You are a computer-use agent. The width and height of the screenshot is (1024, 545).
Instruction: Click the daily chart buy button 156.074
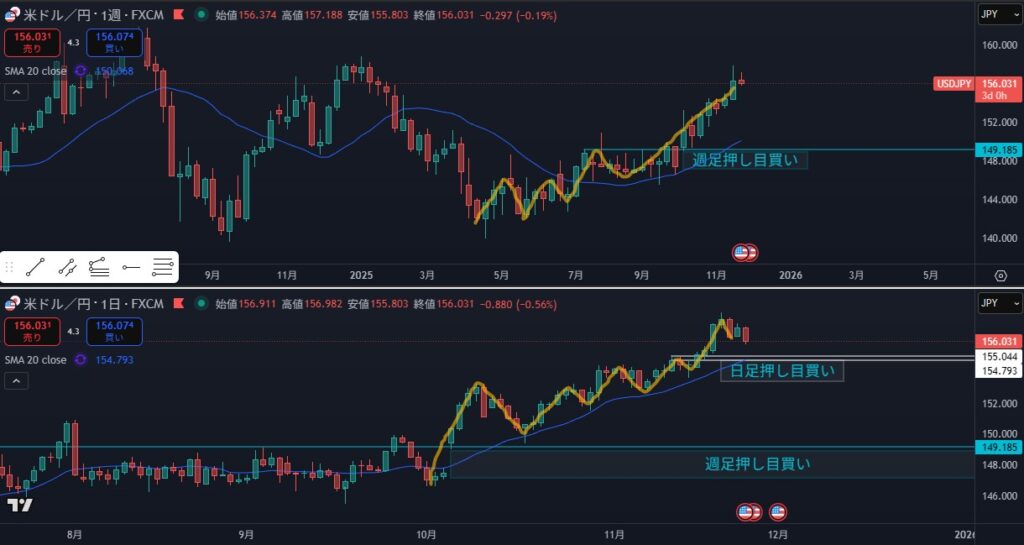(114, 330)
